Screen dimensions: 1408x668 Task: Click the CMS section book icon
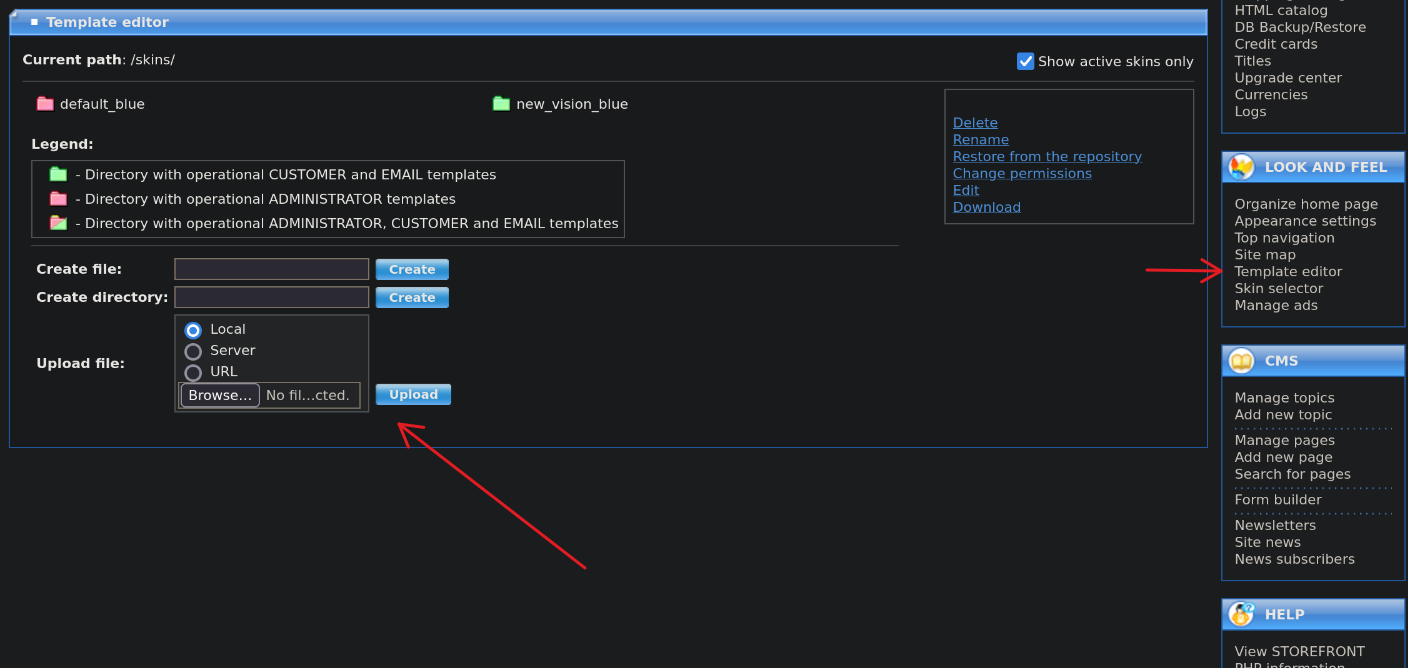pos(1241,361)
